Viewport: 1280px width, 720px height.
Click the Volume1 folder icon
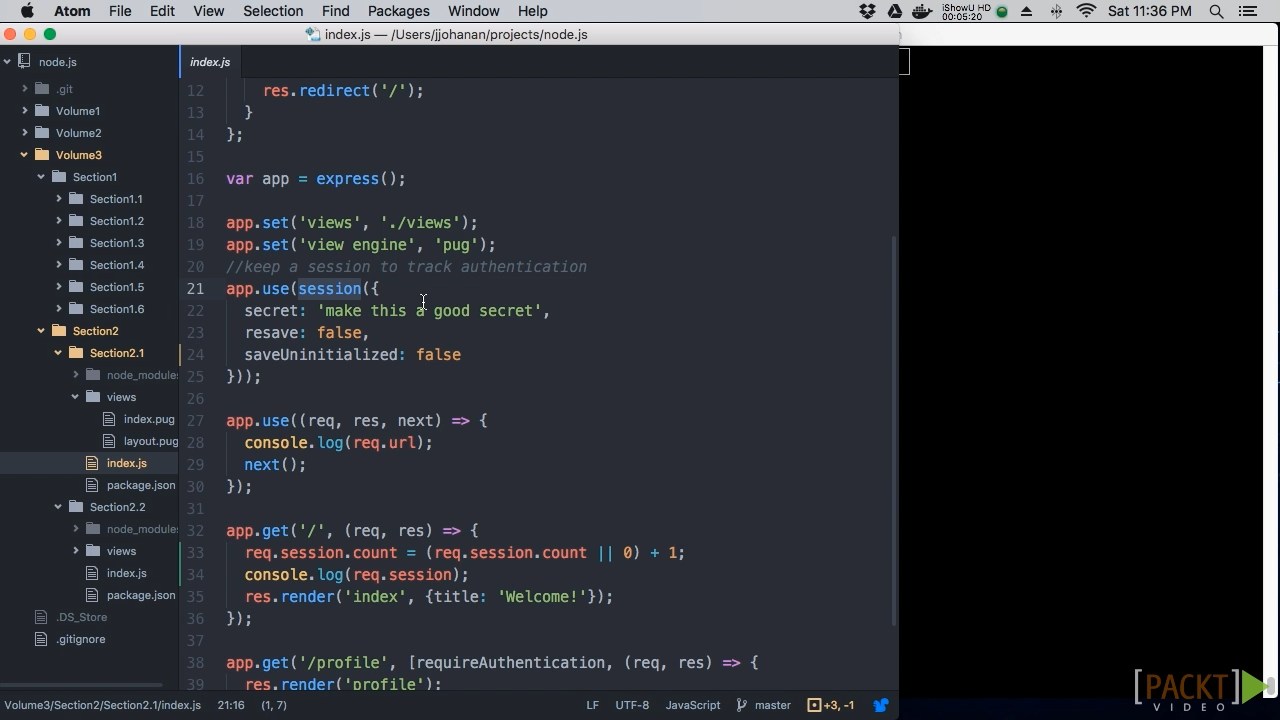pyautogui.click(x=42, y=111)
